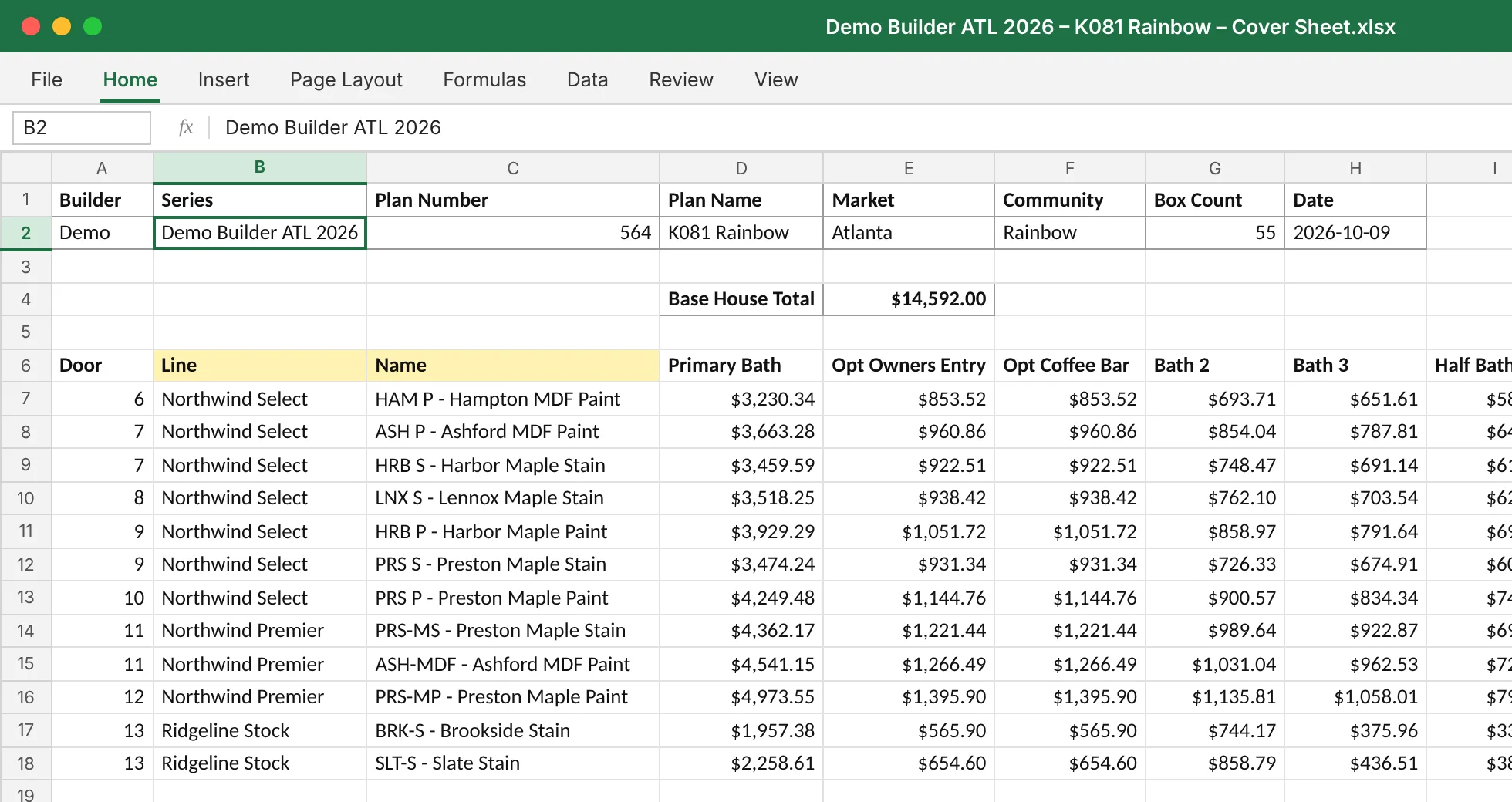Click the Box Count value 55
Viewport: 1512px width, 802px height.
[x=1215, y=233]
